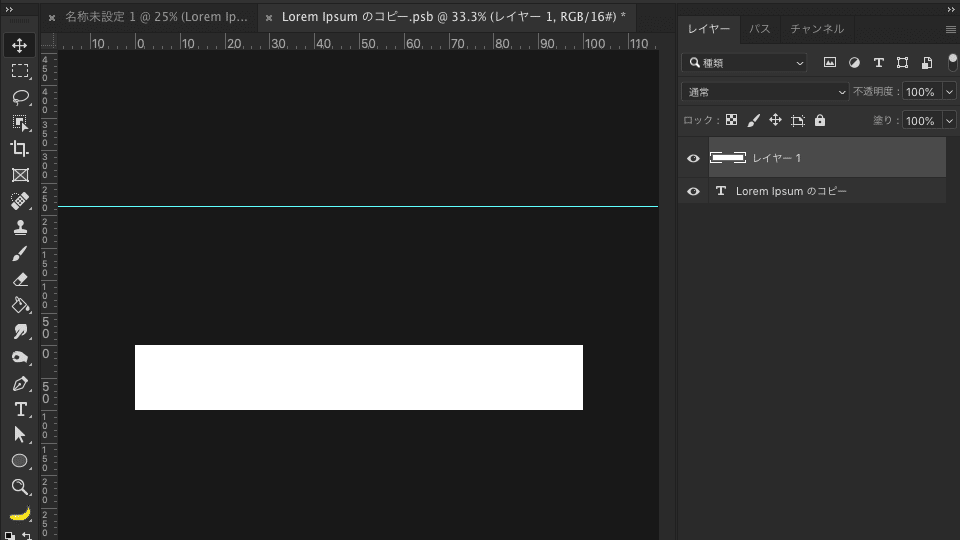The height and width of the screenshot is (540, 960).
Task: Open the 通常 blend mode dropdown
Action: [x=765, y=92]
